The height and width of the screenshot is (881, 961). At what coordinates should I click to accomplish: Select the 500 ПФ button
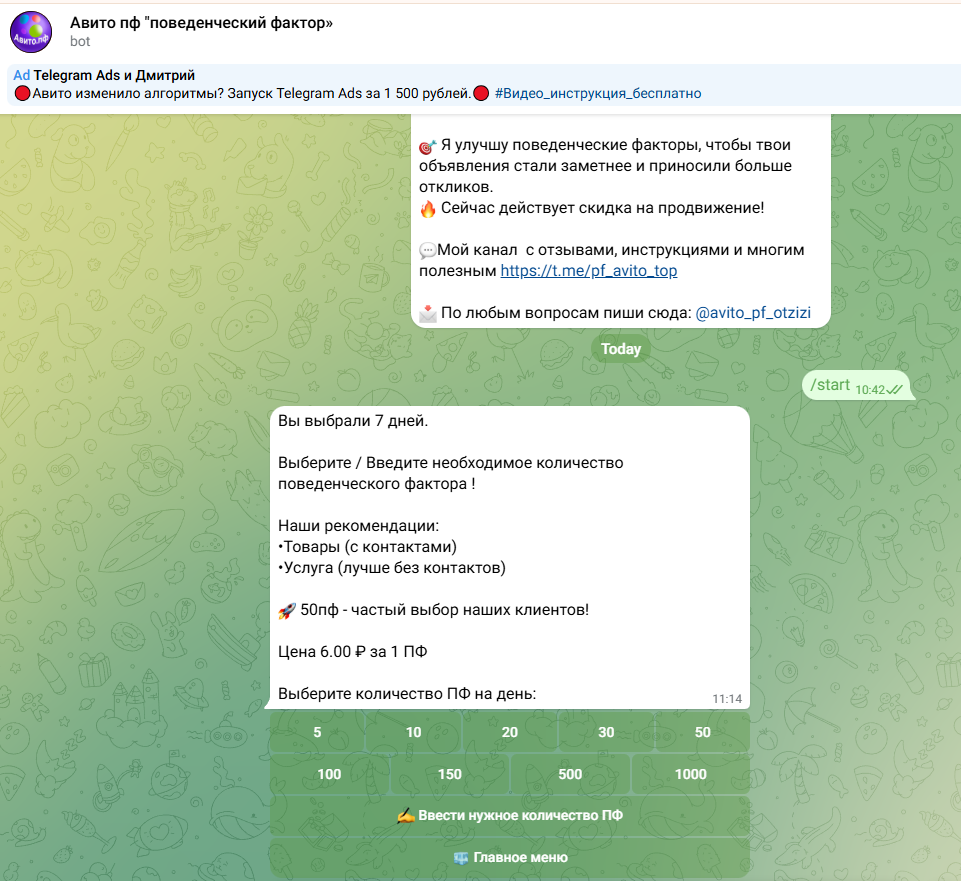tap(570, 774)
